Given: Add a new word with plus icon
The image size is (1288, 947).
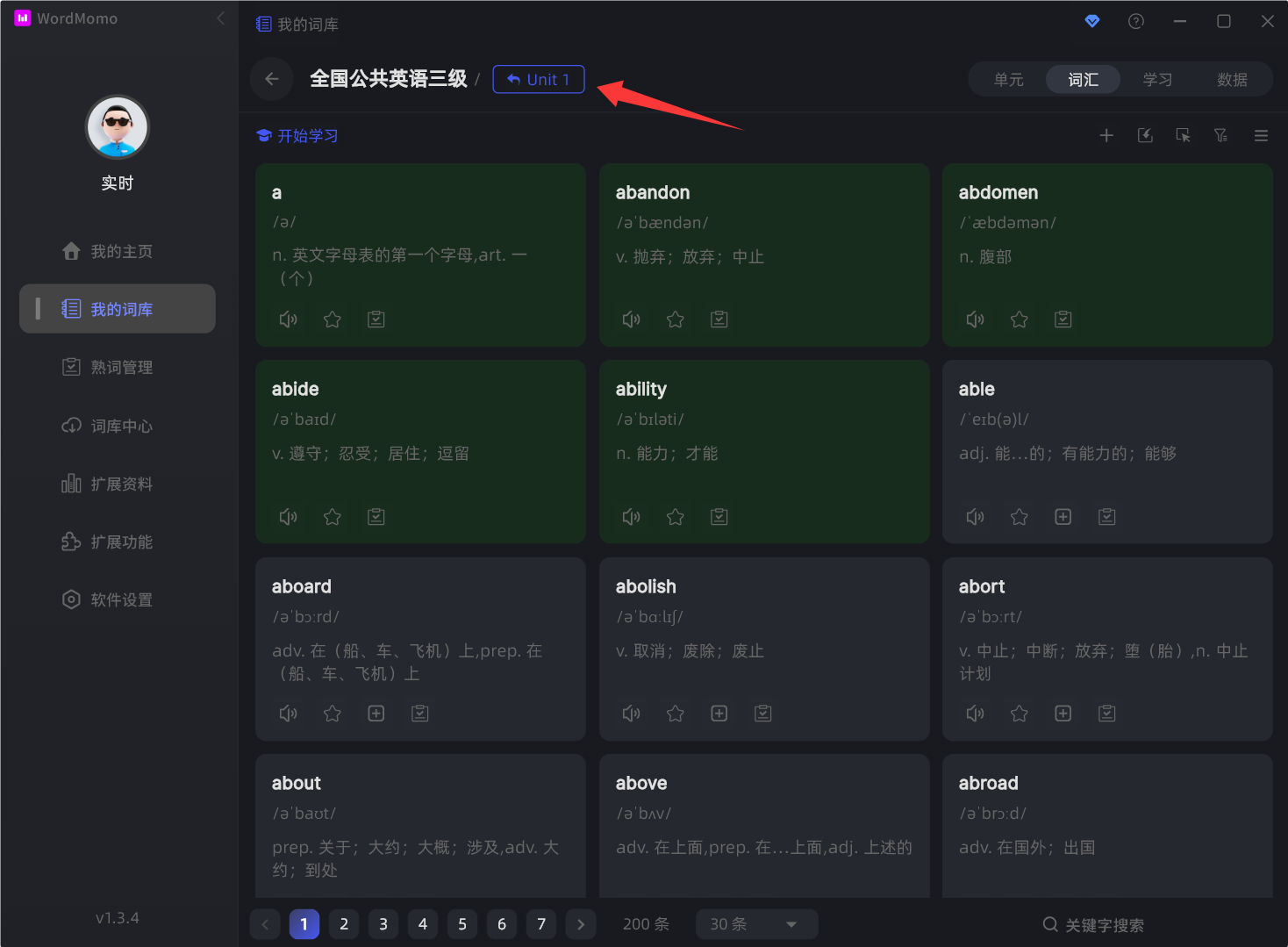Looking at the screenshot, I should click(x=1106, y=135).
